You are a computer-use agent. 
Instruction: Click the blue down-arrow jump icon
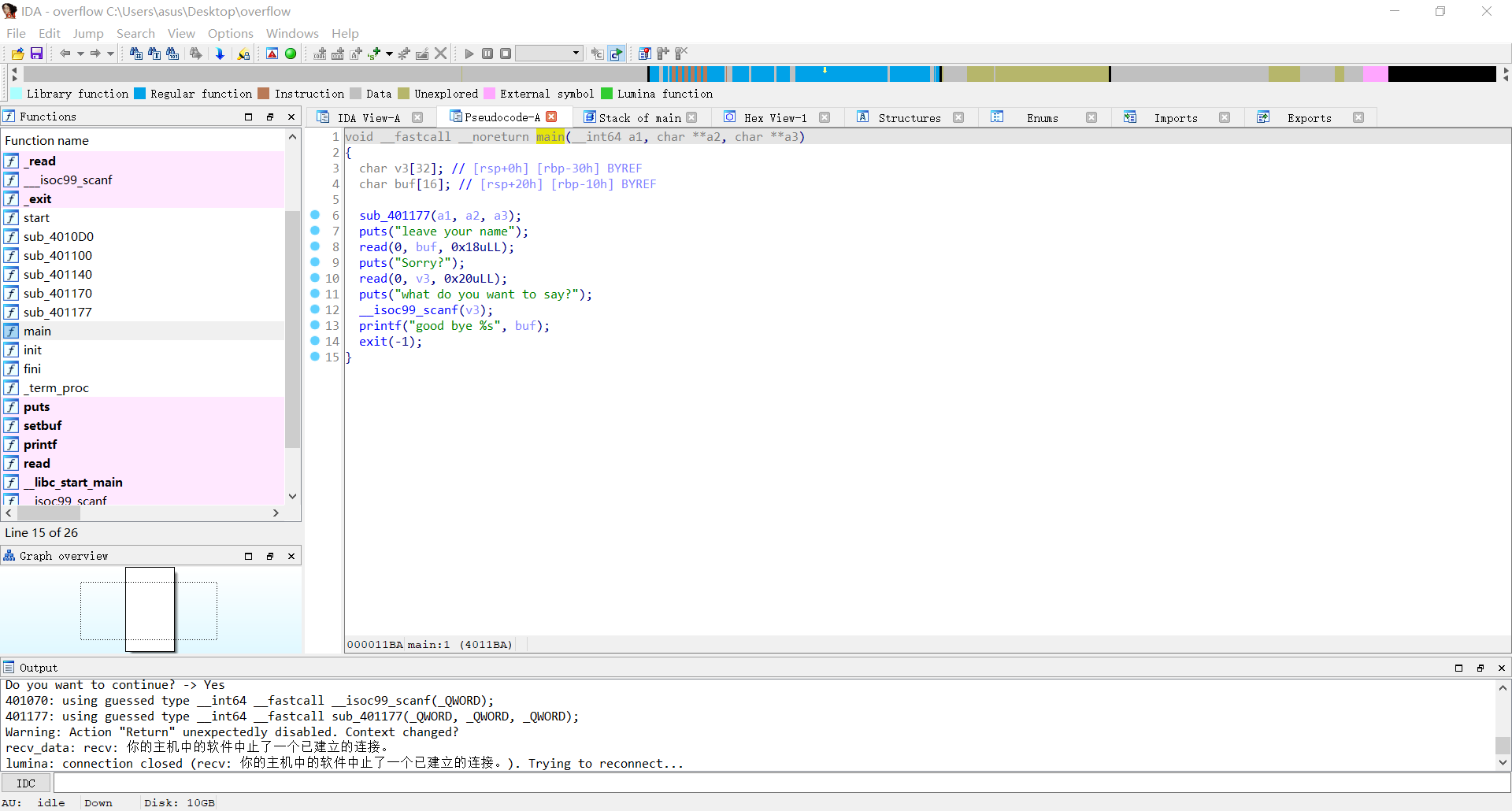tap(220, 54)
